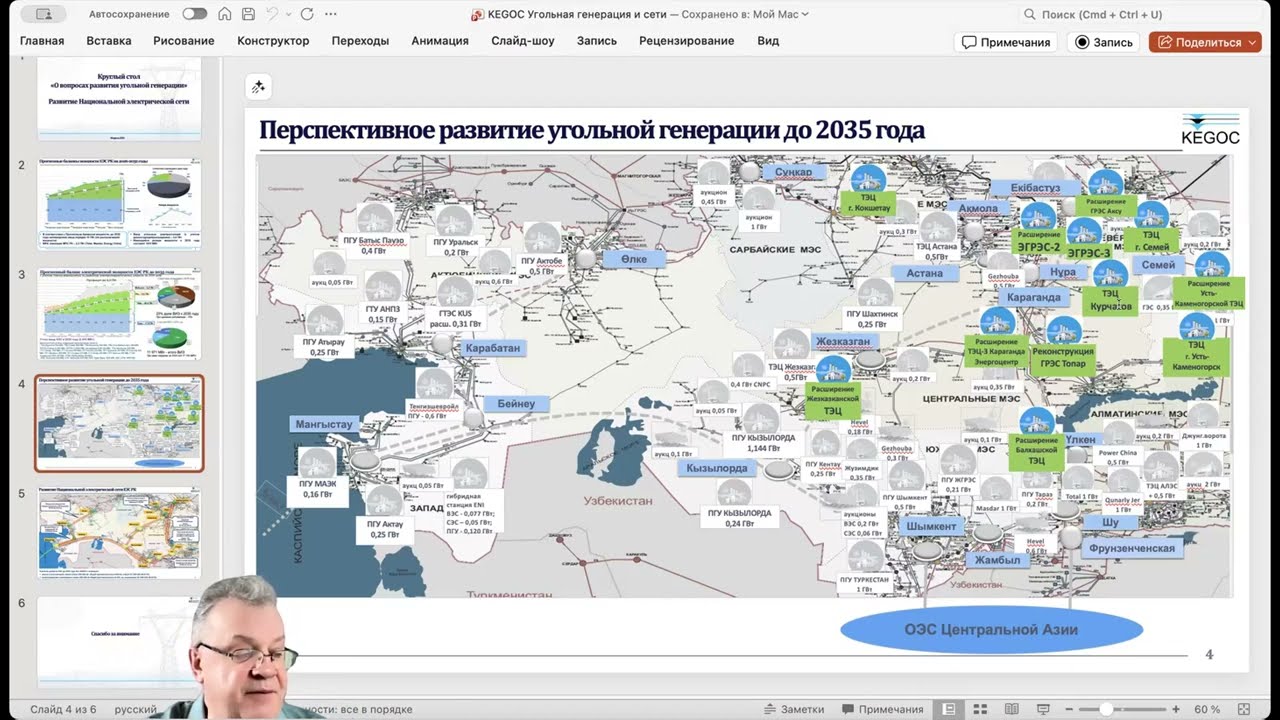Click the Redo circular arrow icon
This screenshot has width=1280, height=720.
click(x=307, y=14)
